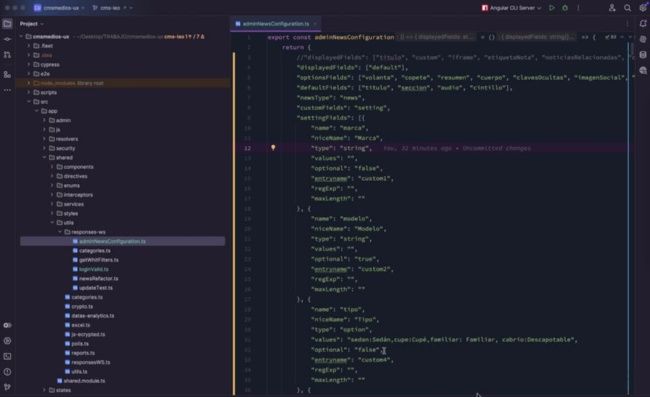Open the Structure tool window icon

click(7, 75)
